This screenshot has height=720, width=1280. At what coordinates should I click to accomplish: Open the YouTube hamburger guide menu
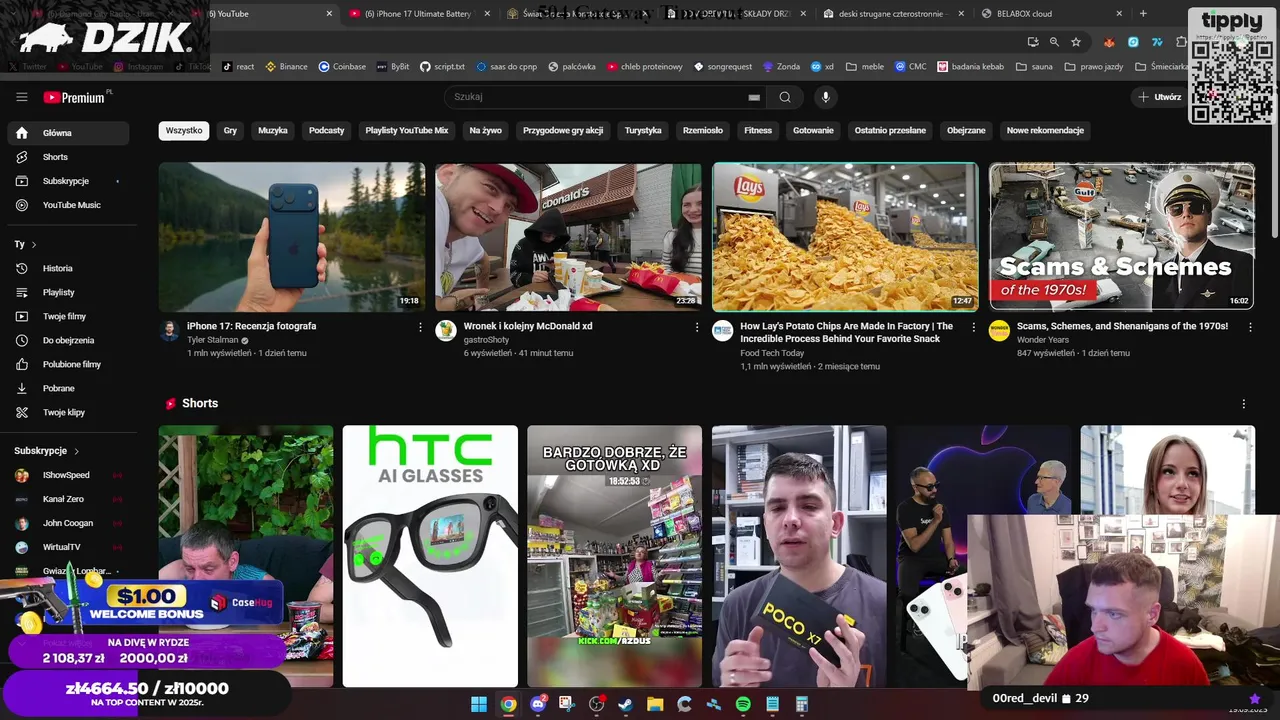click(21, 97)
